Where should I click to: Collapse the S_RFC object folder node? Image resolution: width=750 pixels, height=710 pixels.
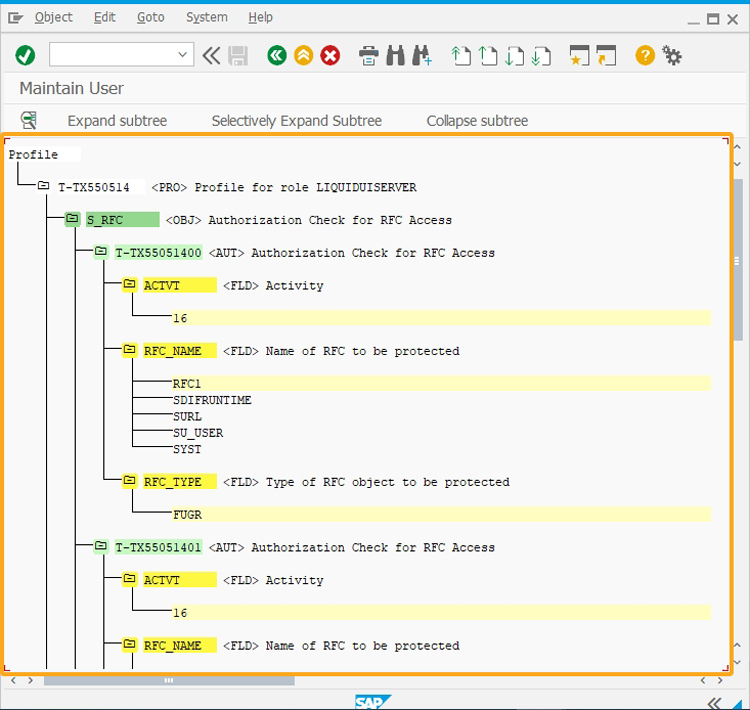click(72, 218)
